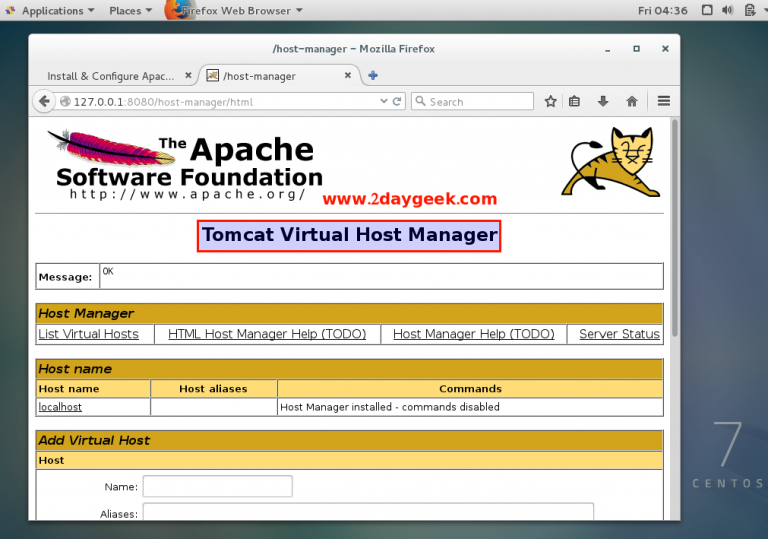The width and height of the screenshot is (768, 539).
Task: Click the List Virtual Hosts link
Action: click(x=88, y=334)
